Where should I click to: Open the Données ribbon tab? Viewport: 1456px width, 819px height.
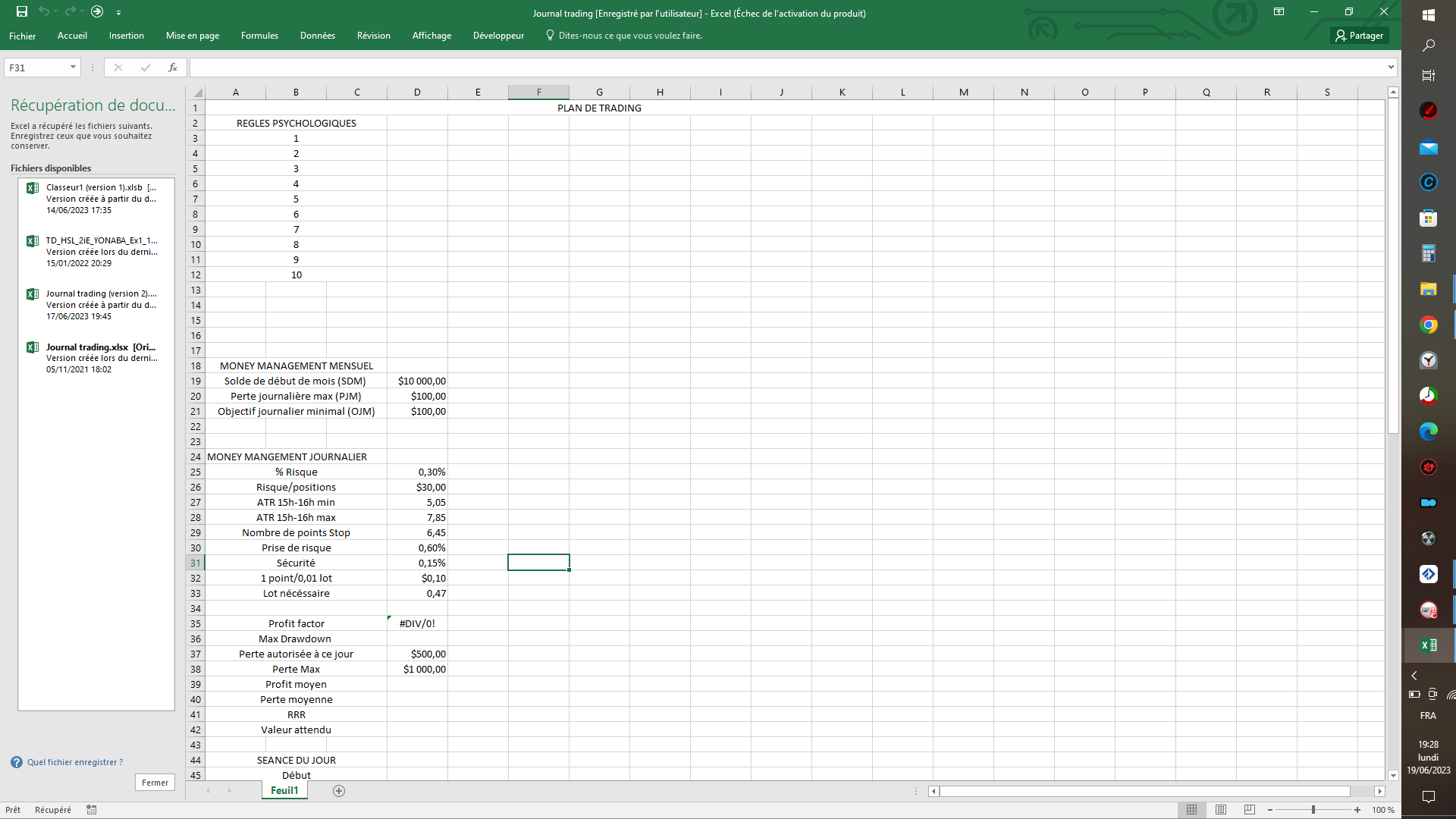(317, 36)
